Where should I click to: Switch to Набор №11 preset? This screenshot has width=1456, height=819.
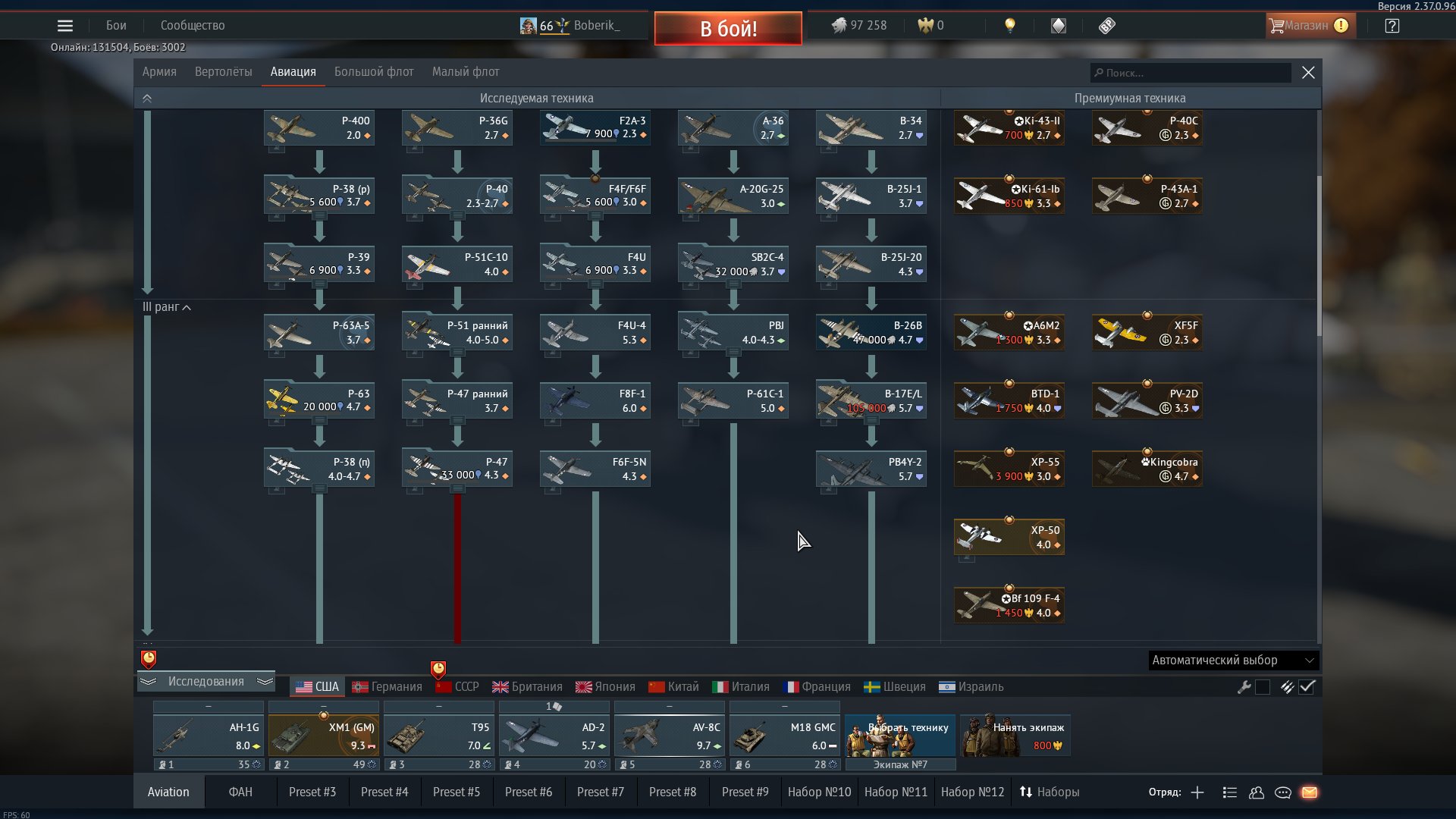tap(896, 792)
